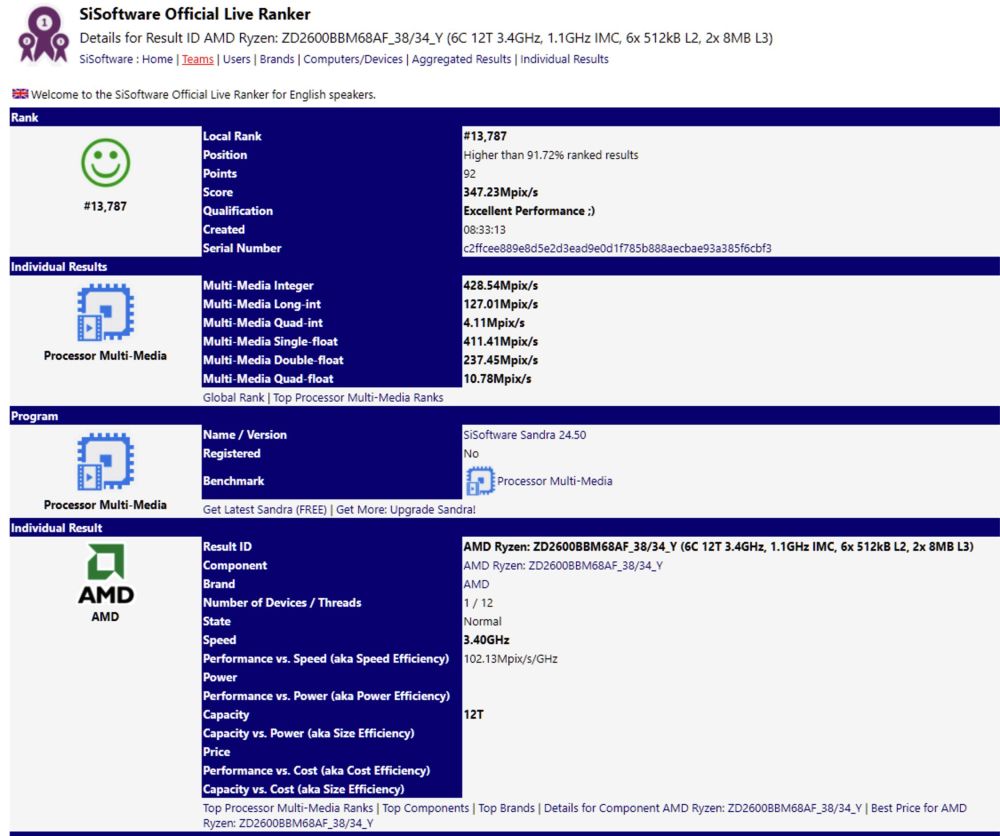Open the Global Rank link

(233, 397)
